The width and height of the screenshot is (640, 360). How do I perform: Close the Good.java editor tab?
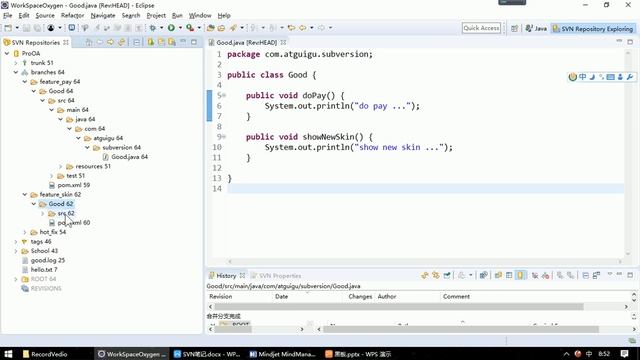point(283,42)
